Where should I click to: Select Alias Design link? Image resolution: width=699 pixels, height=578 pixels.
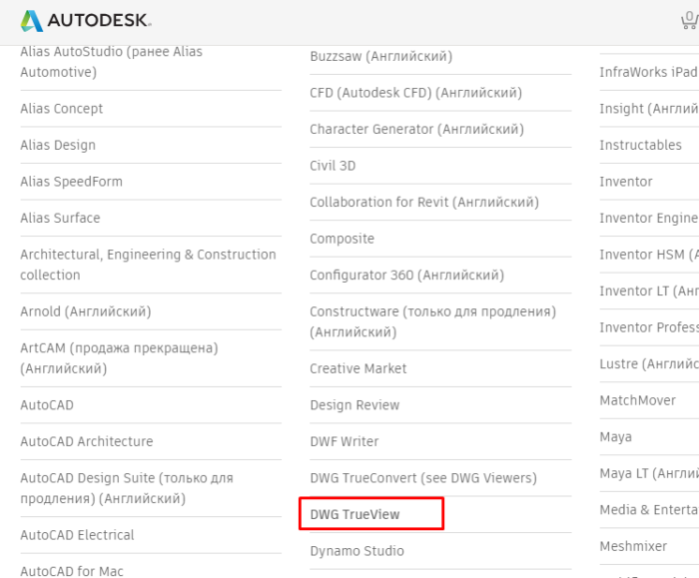58,145
